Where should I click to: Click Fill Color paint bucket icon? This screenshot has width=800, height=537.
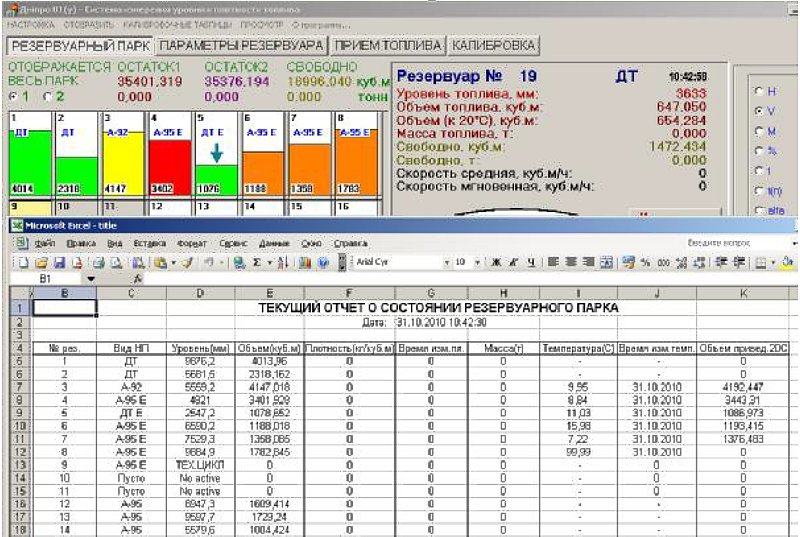pos(786,262)
